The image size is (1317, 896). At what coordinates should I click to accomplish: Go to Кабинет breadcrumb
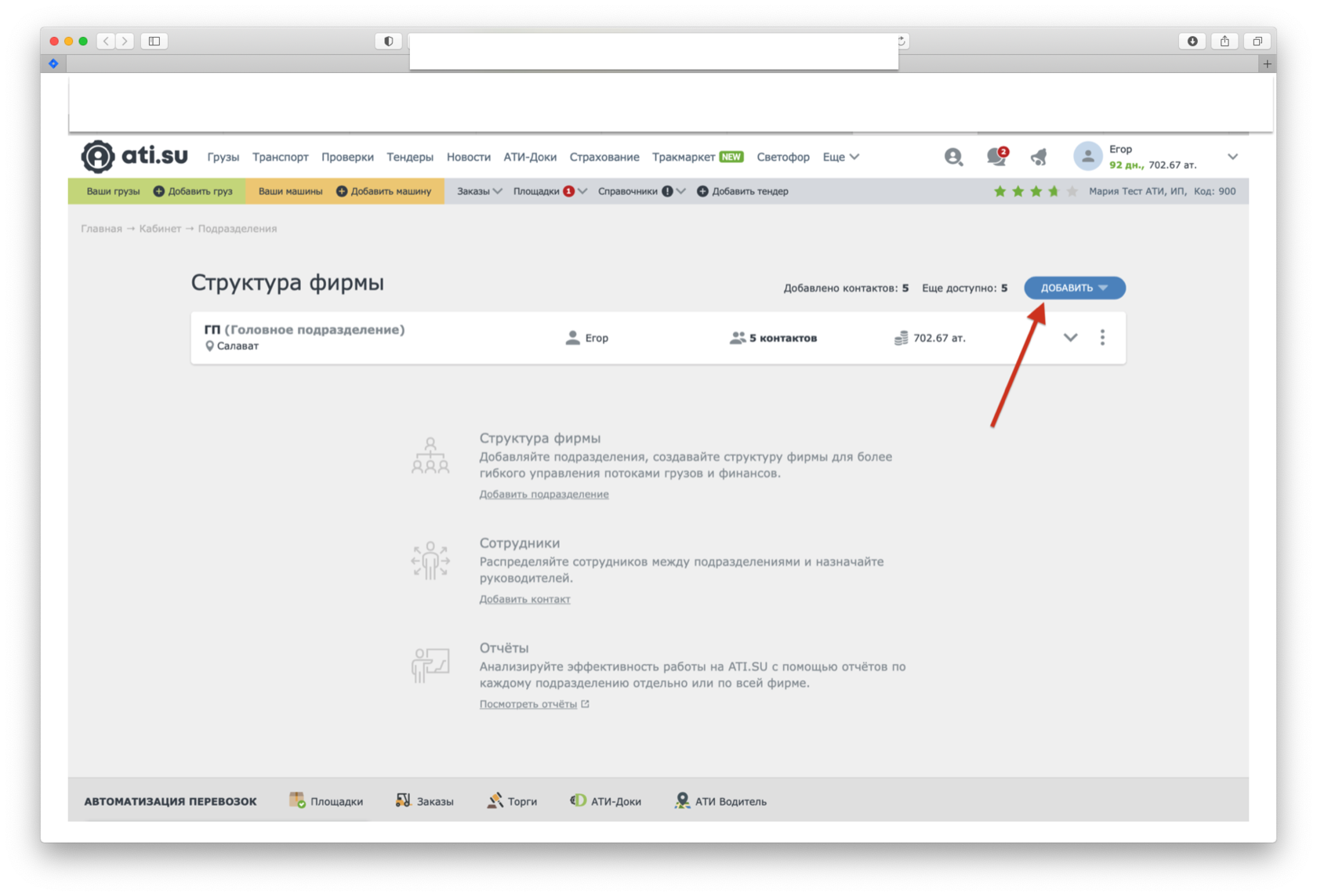160,228
